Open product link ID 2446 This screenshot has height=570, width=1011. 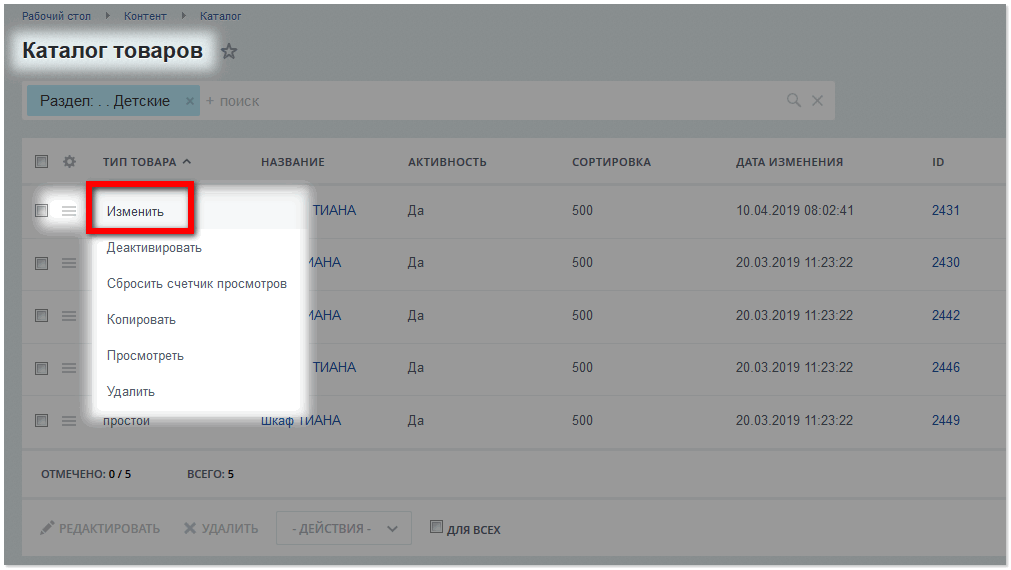tap(945, 368)
